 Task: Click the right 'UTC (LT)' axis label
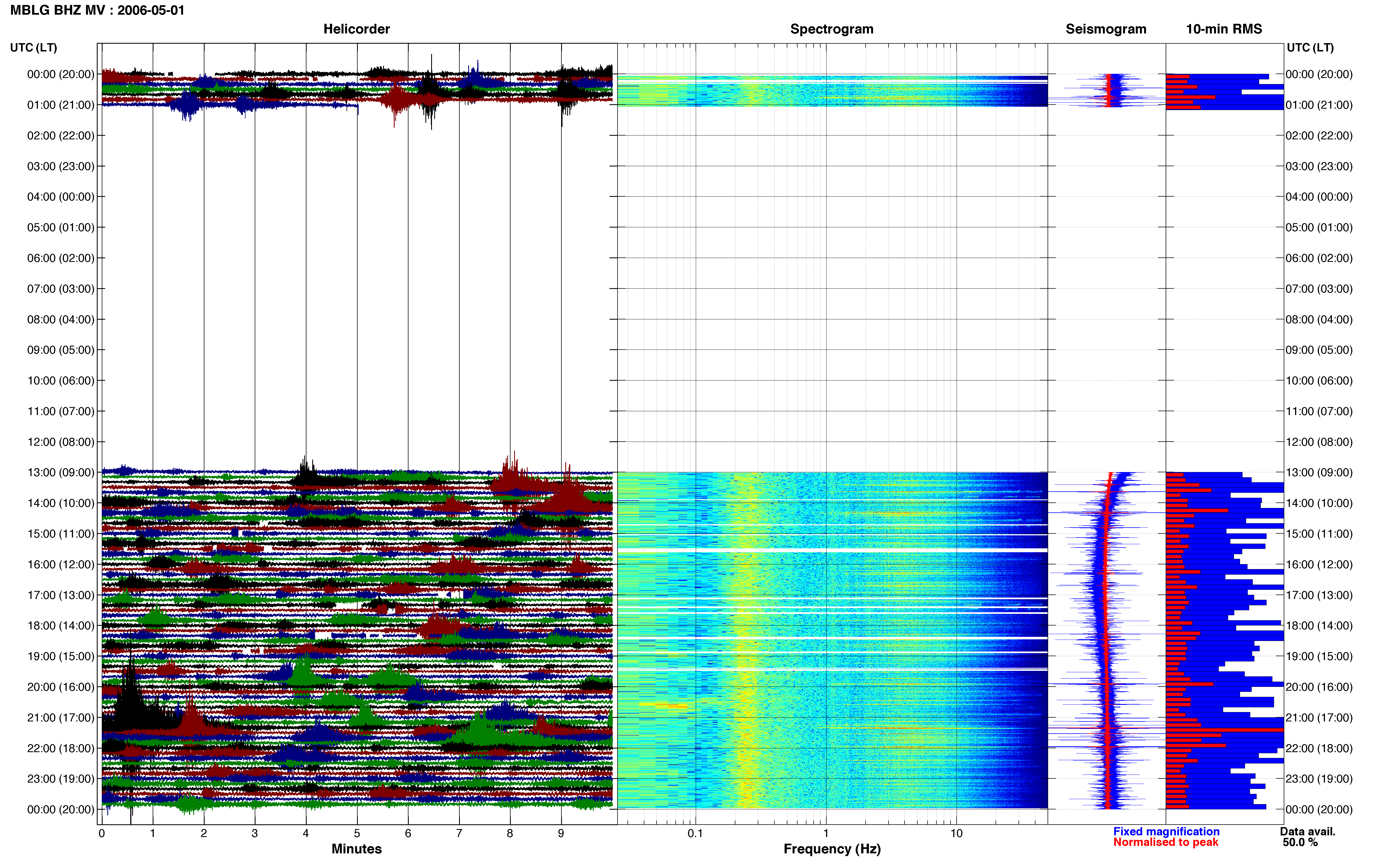coord(1310,48)
